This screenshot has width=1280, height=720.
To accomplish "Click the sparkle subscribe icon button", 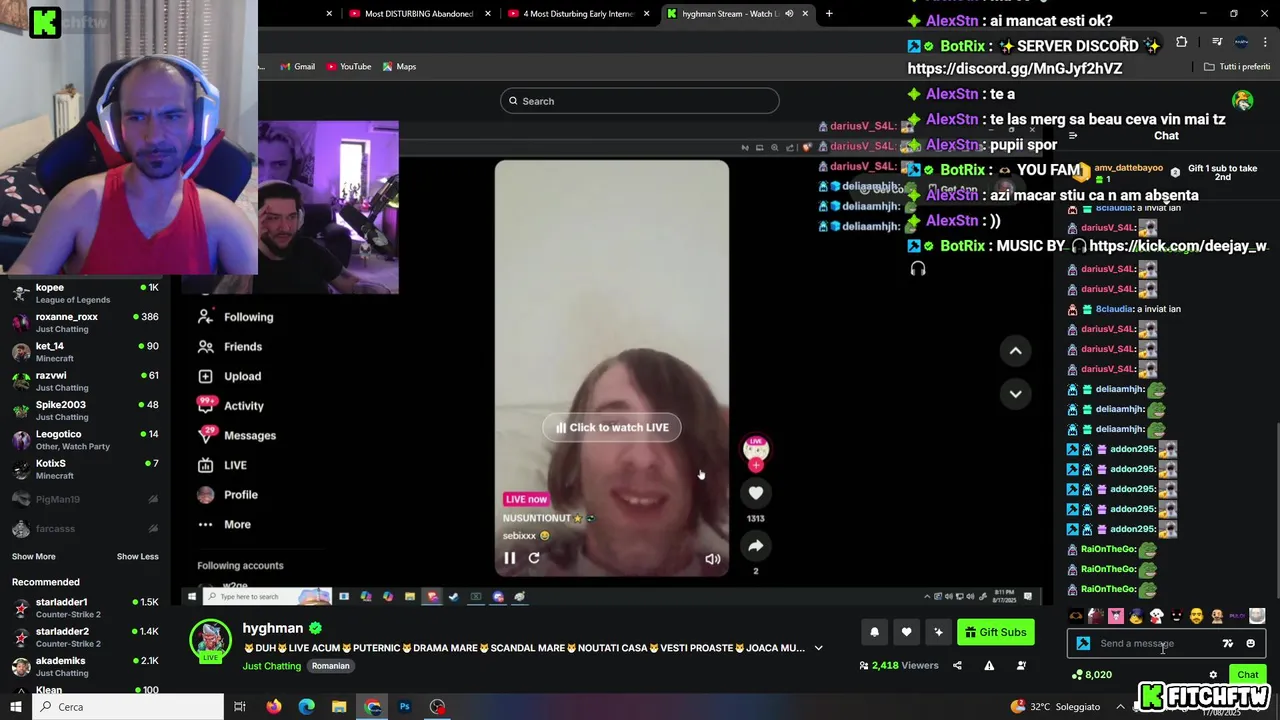I will [938, 632].
